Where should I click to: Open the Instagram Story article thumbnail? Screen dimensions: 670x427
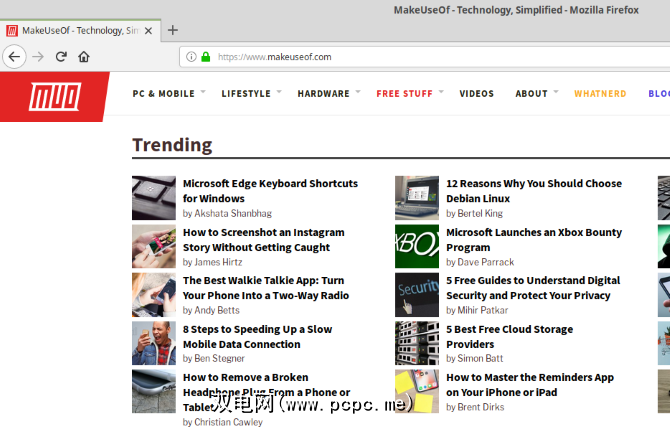(154, 246)
